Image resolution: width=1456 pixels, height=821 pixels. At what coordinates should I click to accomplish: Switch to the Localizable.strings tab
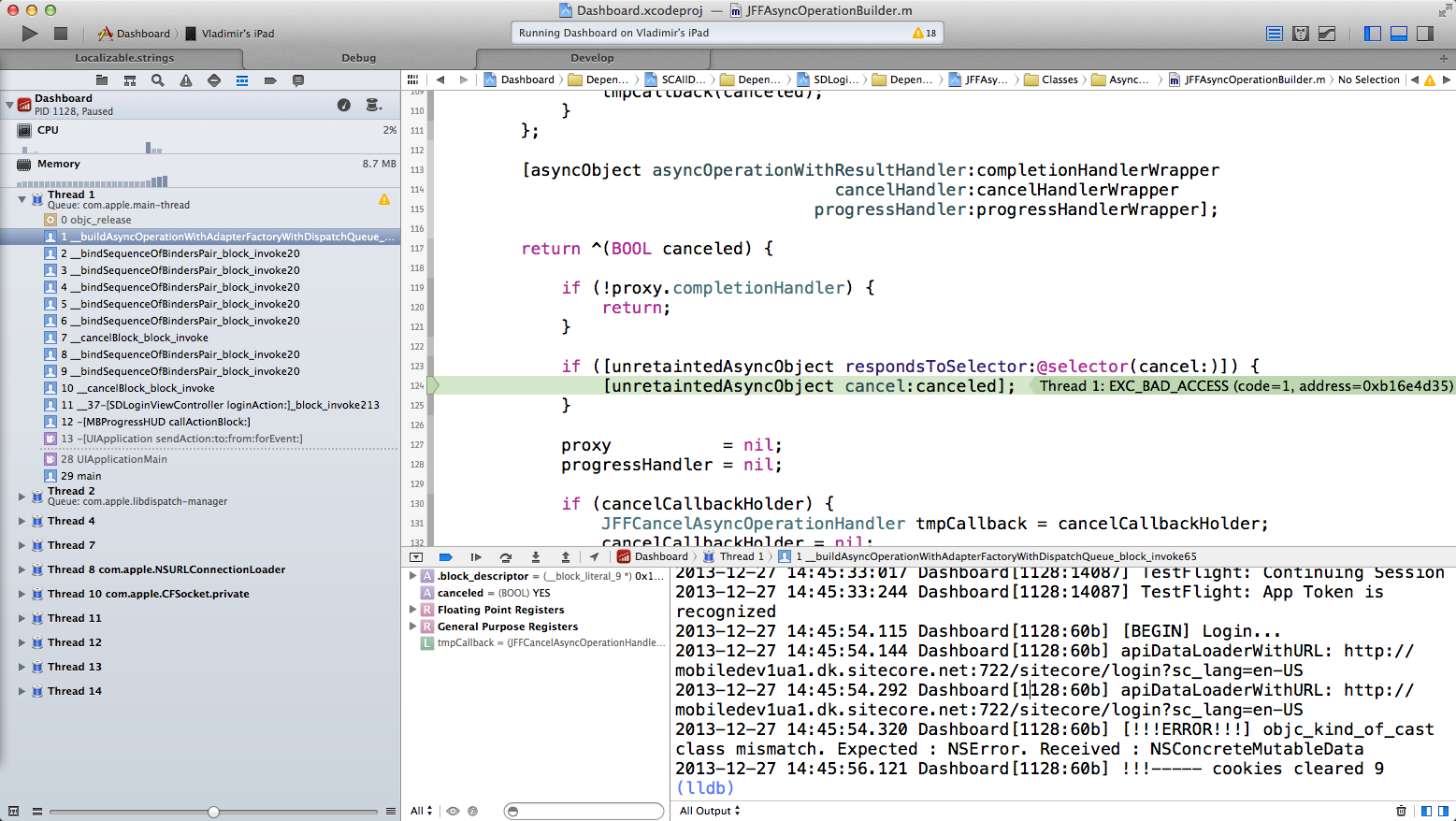(x=124, y=57)
